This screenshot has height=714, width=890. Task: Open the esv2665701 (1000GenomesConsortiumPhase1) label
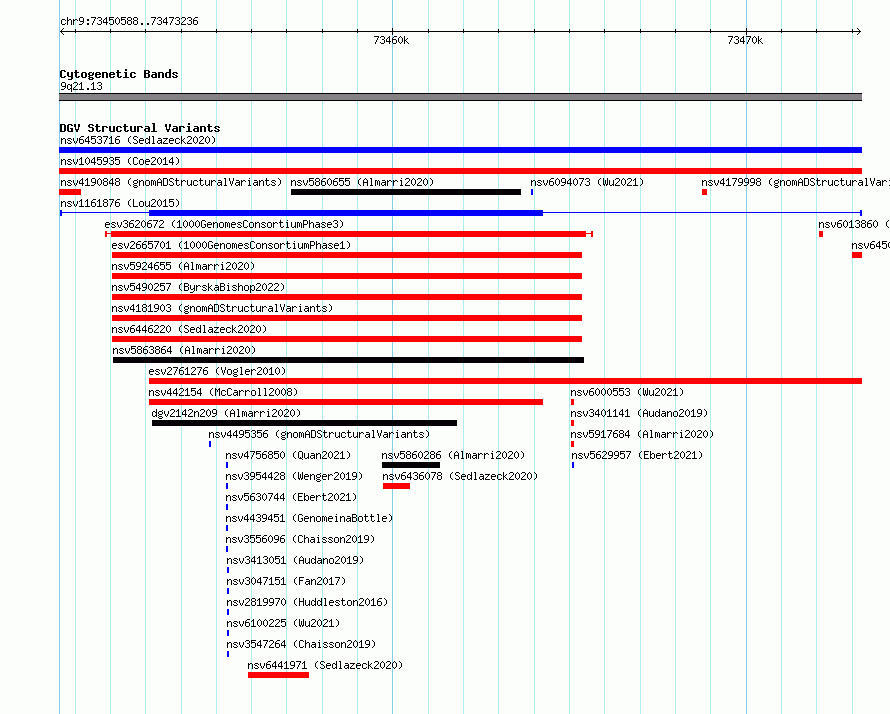231,245
